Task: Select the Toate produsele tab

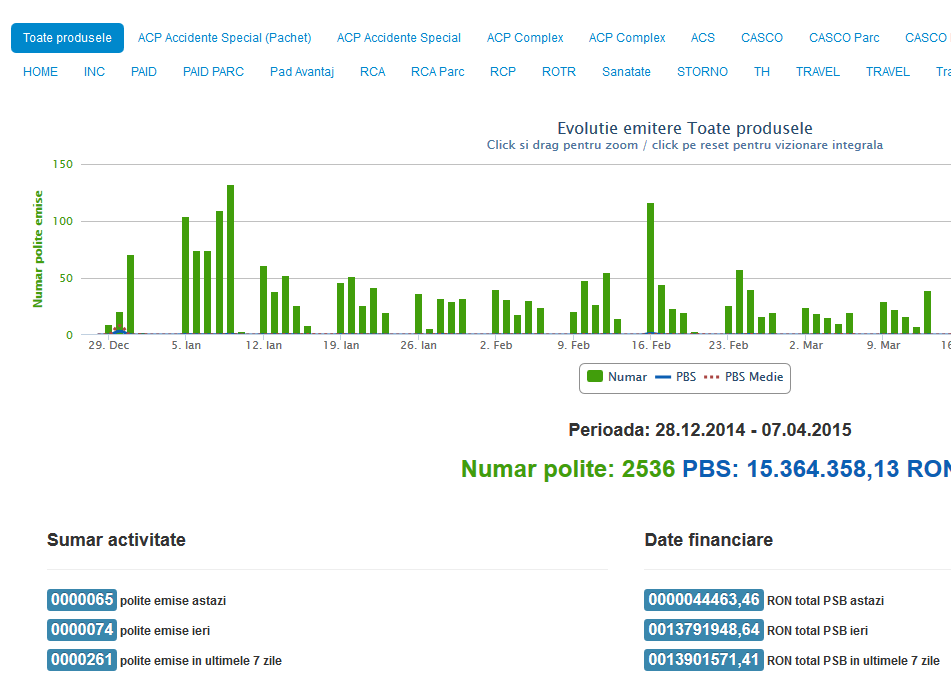Action: point(67,38)
